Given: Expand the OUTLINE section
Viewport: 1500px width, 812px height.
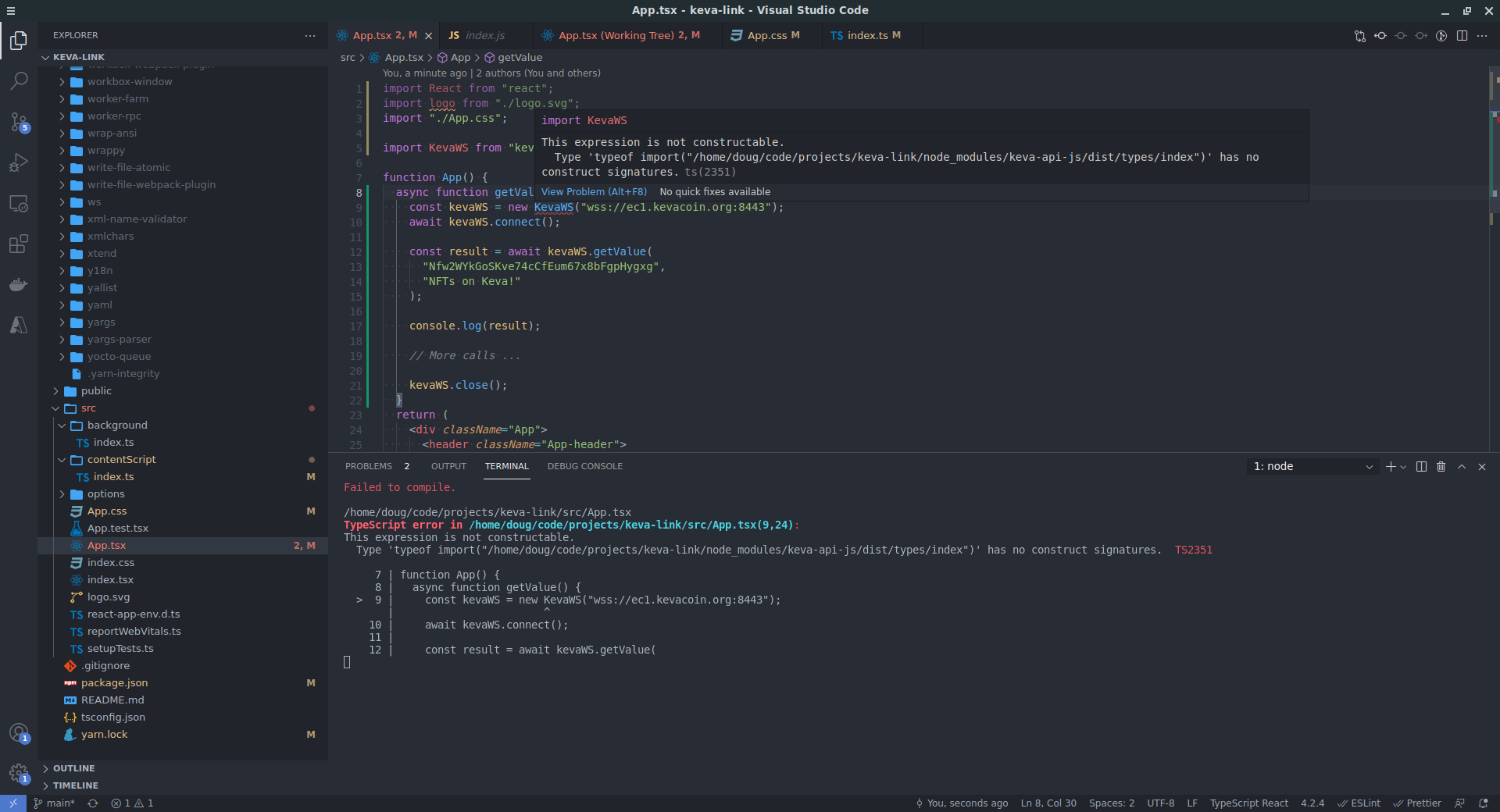Looking at the screenshot, I should click(75, 768).
